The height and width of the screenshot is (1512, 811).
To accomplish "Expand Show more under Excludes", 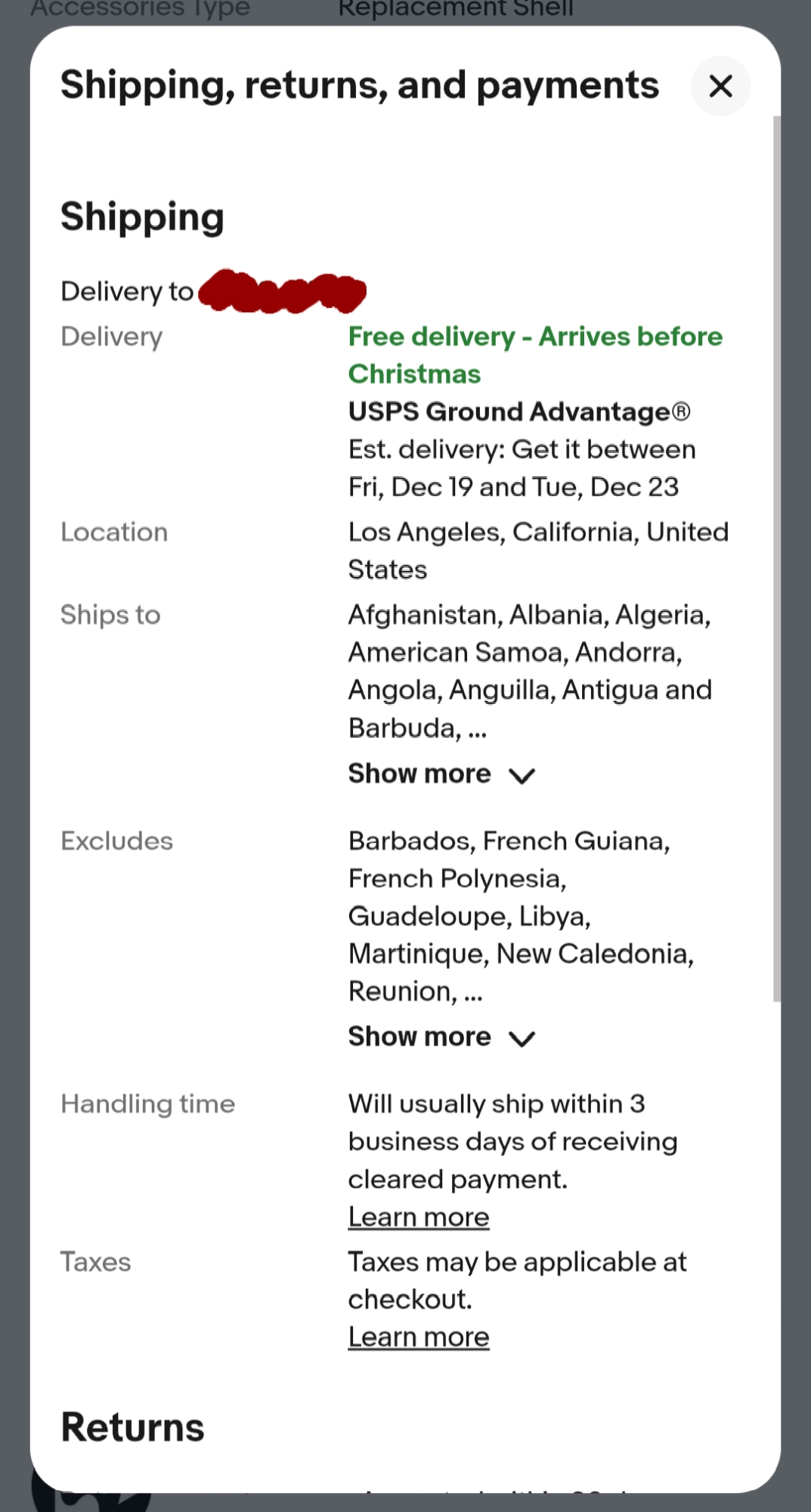I will click(441, 1037).
